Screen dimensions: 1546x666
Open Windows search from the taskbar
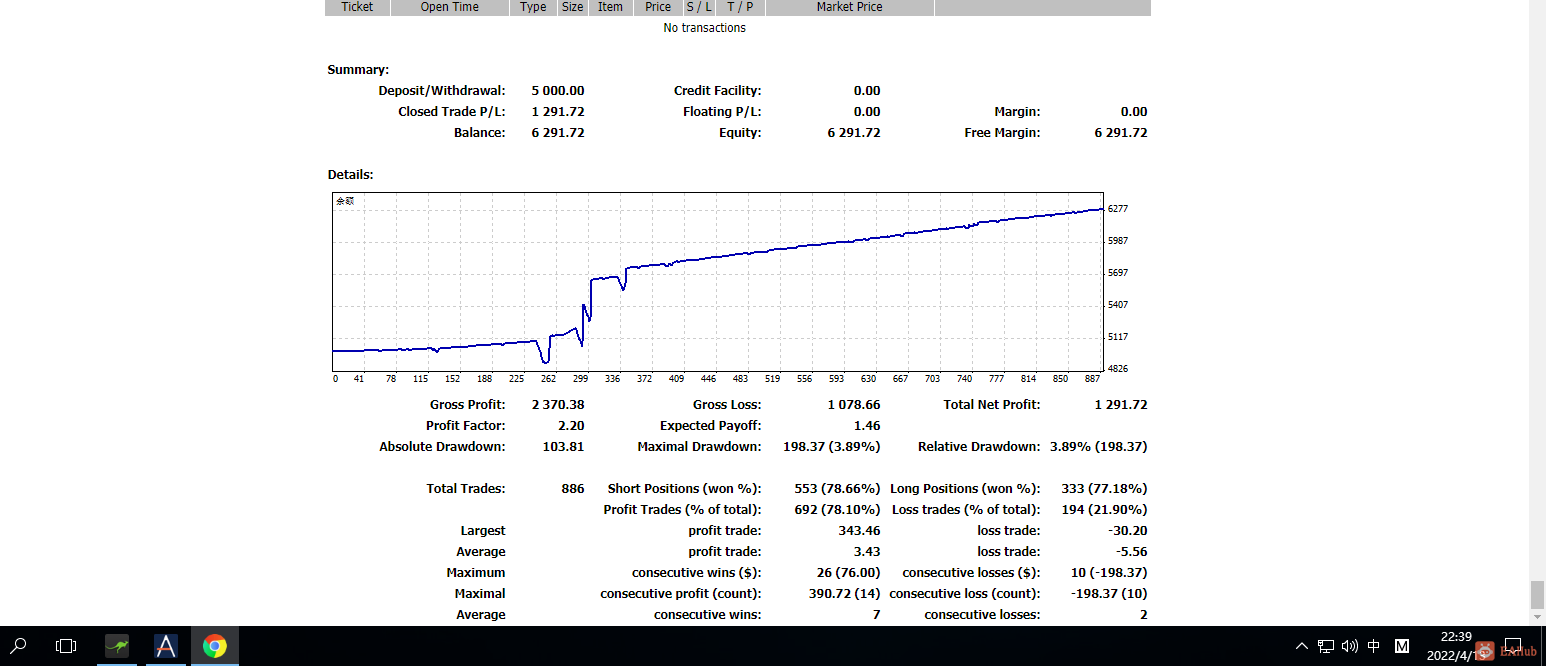(19, 646)
